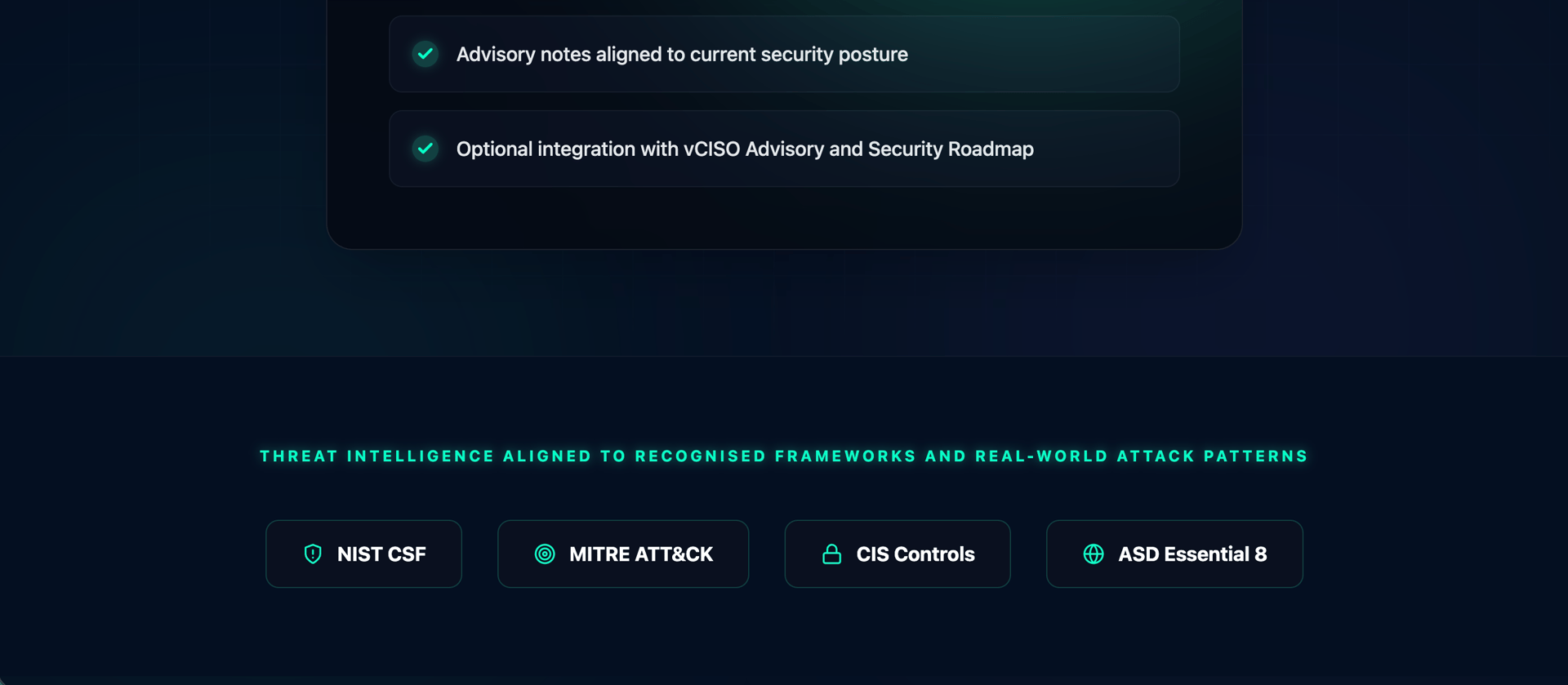
Task: Click the green checkmark next to Optional integration
Action: [x=425, y=149]
